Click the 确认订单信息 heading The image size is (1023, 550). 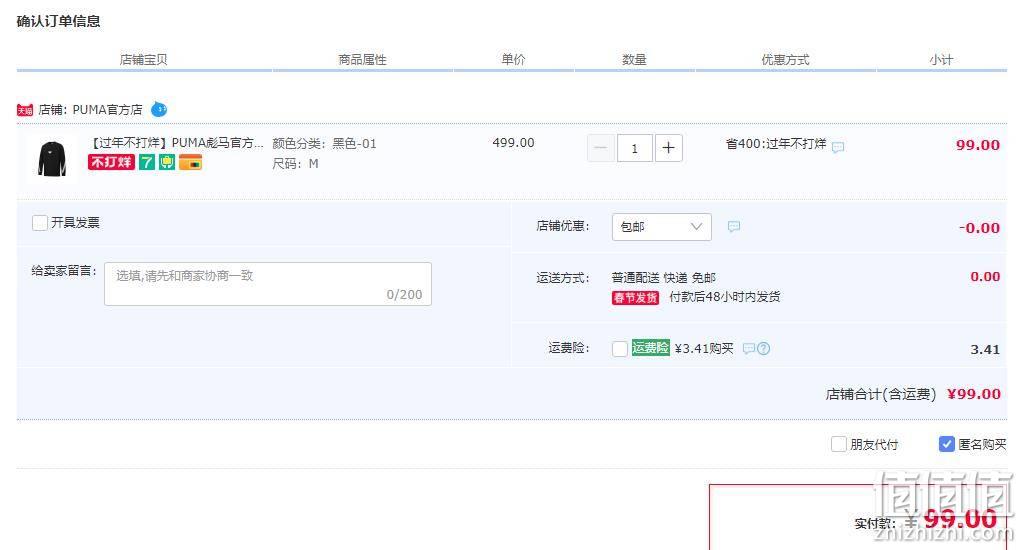[x=58, y=22]
